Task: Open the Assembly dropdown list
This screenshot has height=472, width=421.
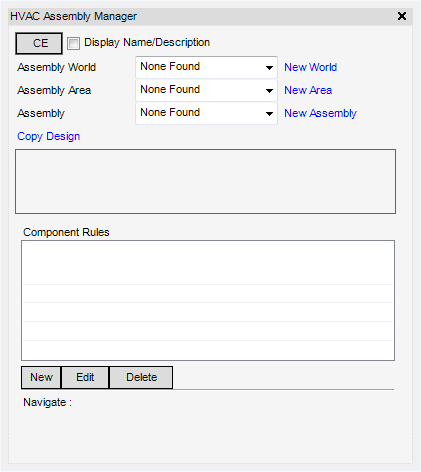Action: [206, 113]
